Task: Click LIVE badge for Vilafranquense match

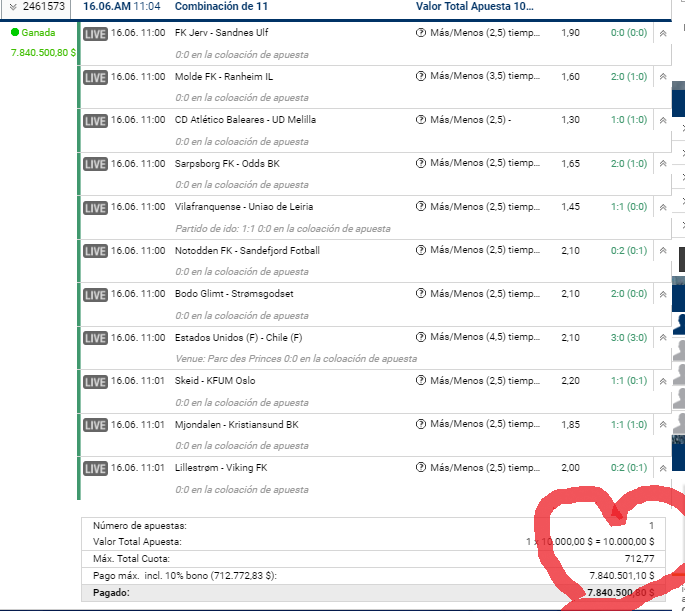Action: pyautogui.click(x=95, y=208)
